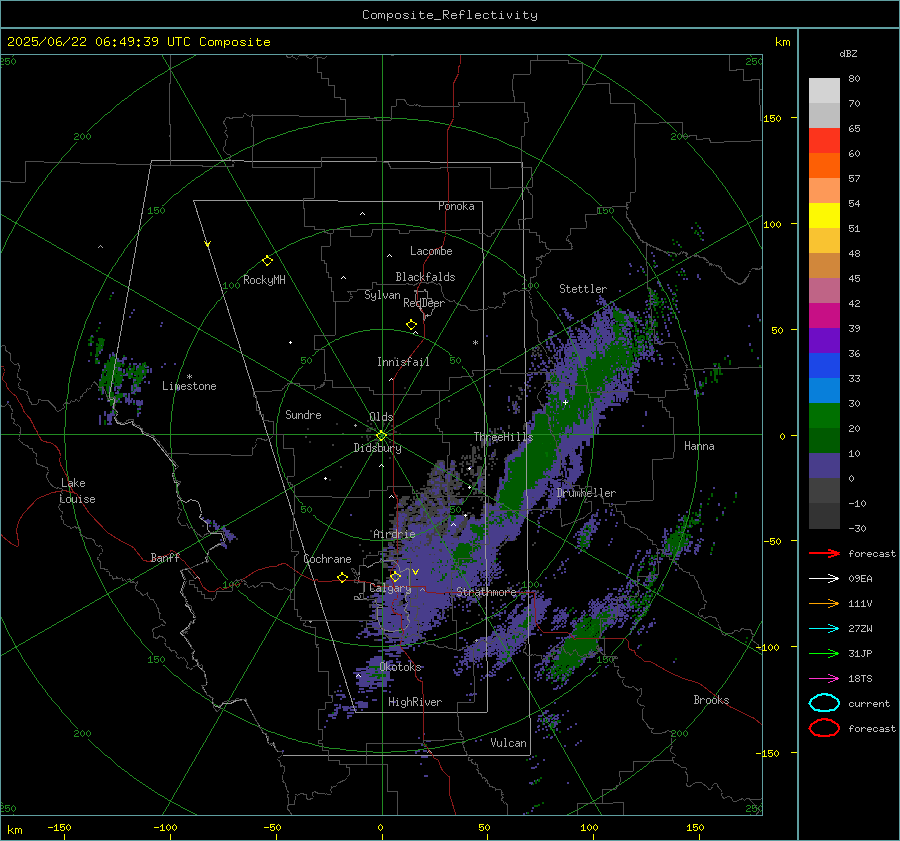The image size is (900, 841).
Task: Click the Sylvan label
Action: click(x=382, y=295)
